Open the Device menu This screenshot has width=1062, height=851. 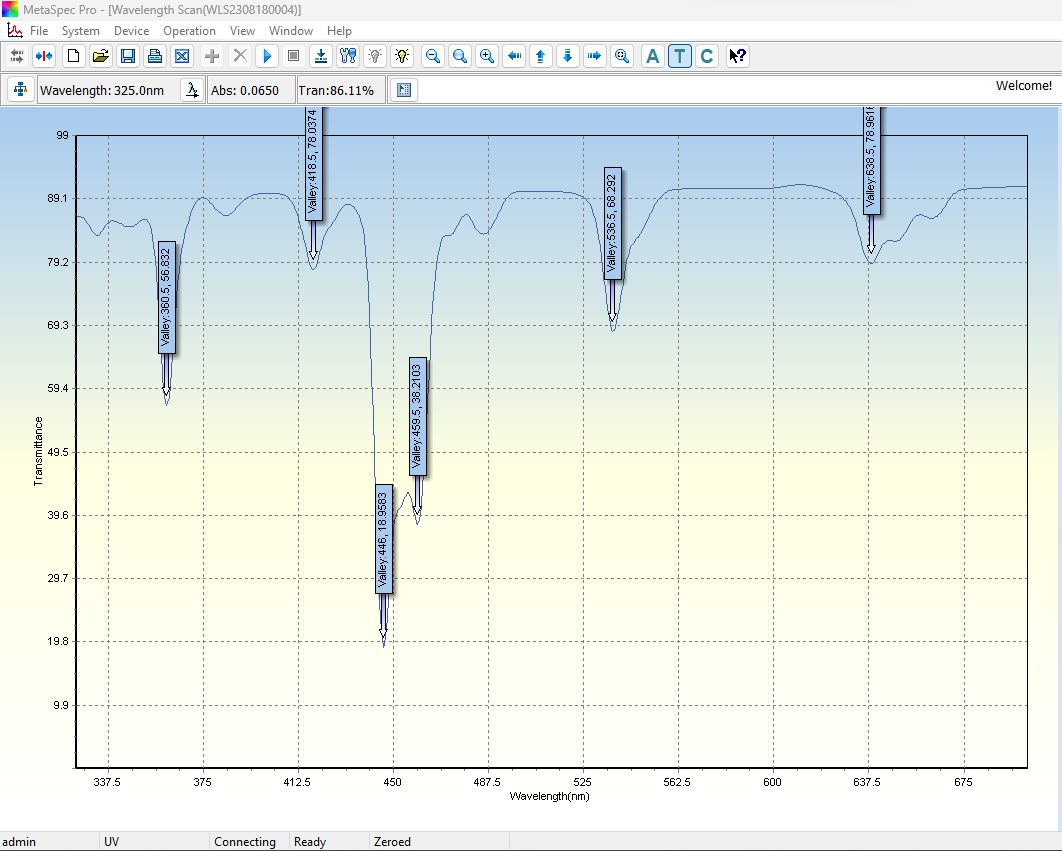[131, 31]
